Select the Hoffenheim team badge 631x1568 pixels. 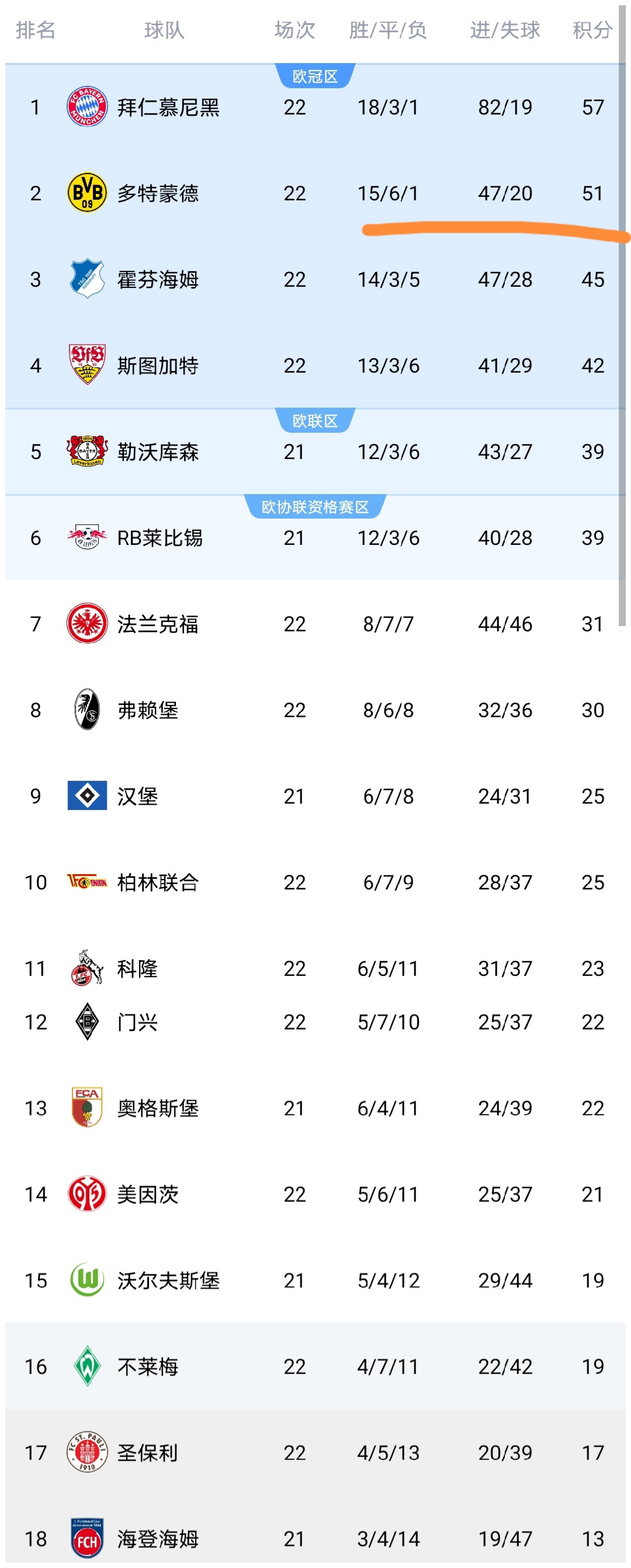click(x=87, y=279)
